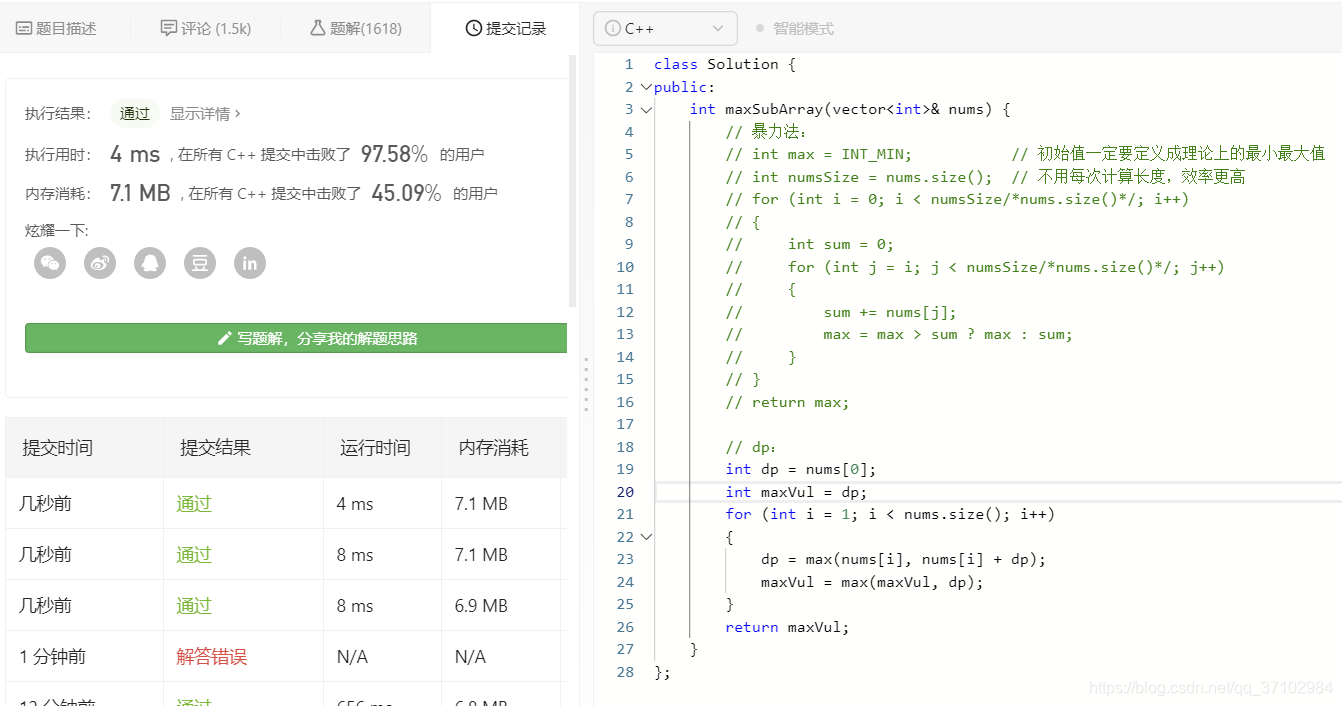Click the pencil icon on the share-solution button
This screenshot has width=1342, height=706.
[x=224, y=338]
